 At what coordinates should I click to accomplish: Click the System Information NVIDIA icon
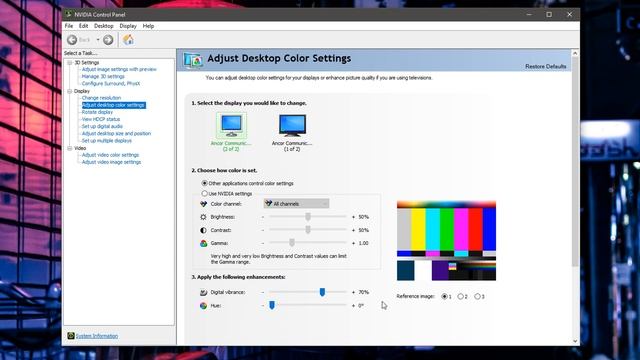71,336
